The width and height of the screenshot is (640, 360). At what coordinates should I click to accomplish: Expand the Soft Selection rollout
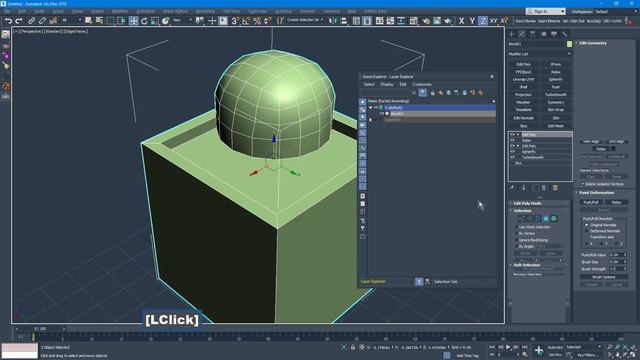[527, 265]
